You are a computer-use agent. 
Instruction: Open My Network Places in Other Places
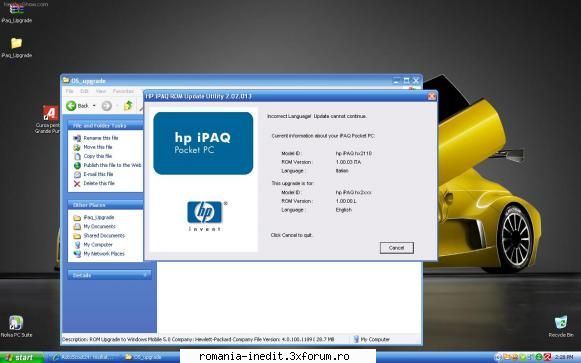104,254
